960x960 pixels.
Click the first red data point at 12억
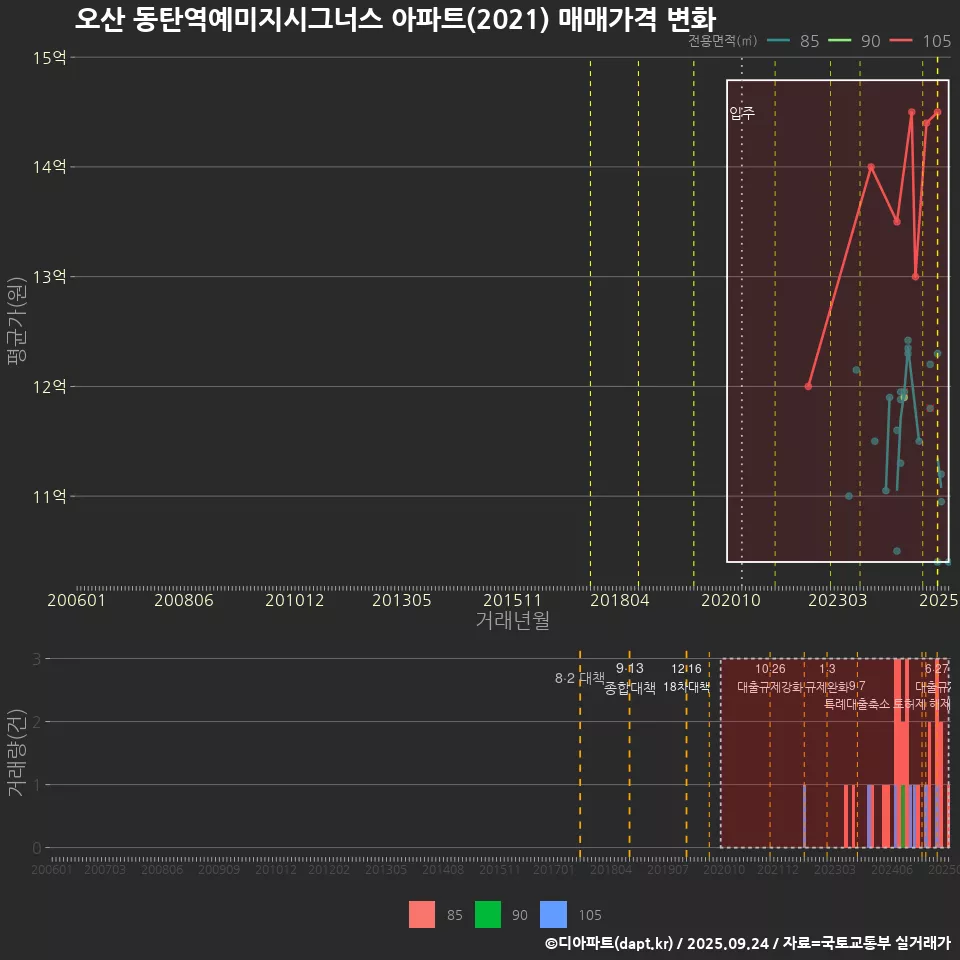808,386
